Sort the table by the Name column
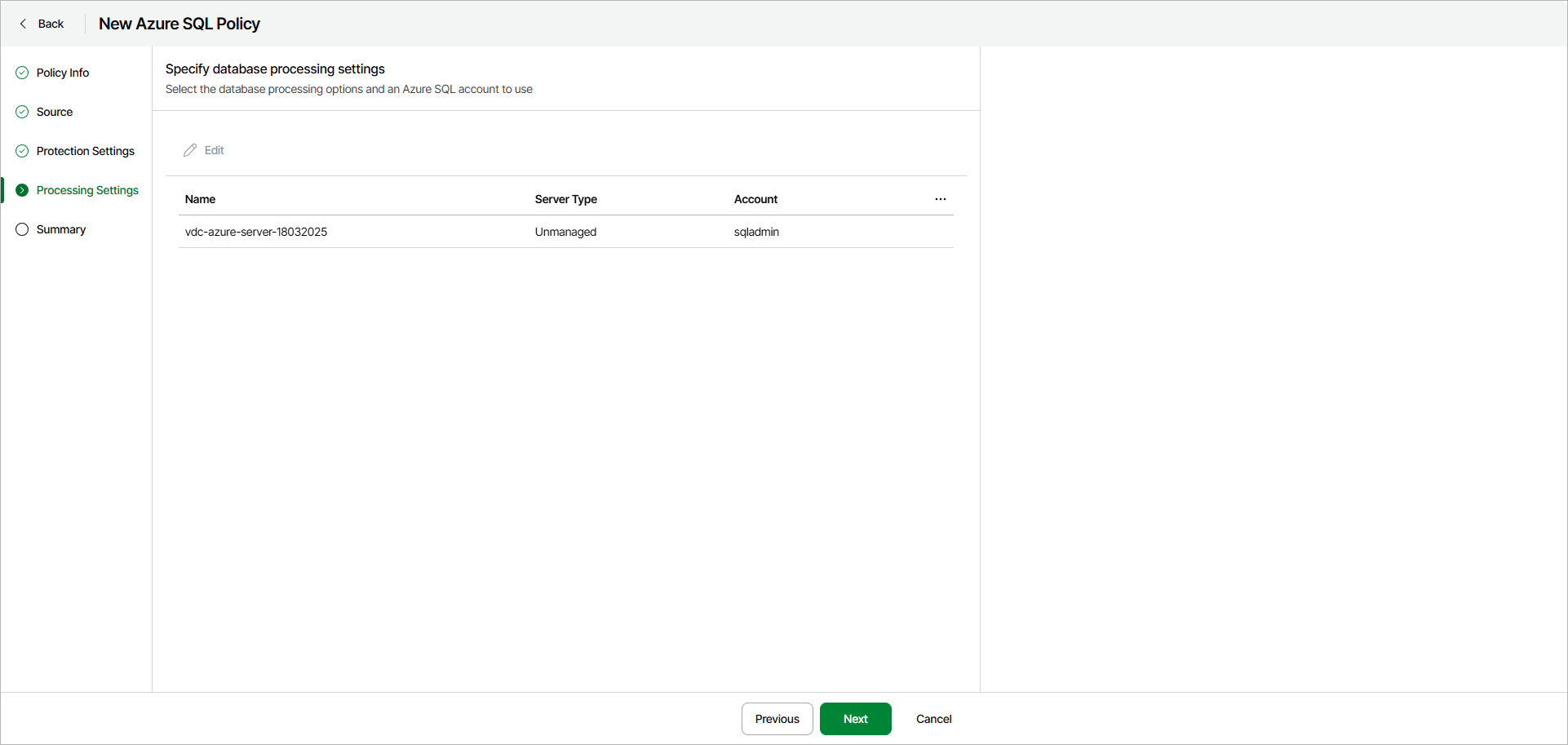Viewport: 1568px width, 745px height. 200,198
